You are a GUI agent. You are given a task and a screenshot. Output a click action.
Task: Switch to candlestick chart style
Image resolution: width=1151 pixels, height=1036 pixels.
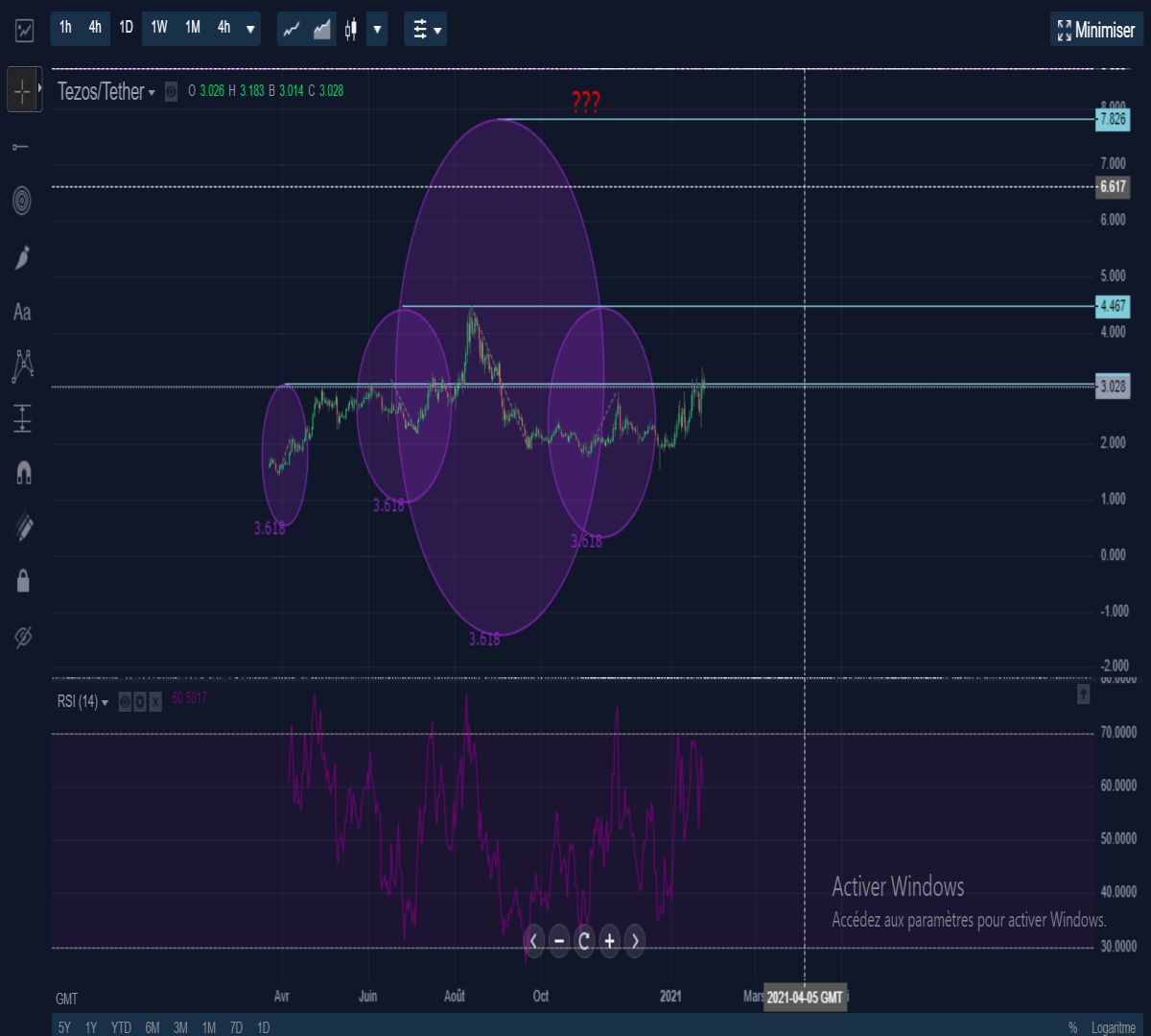coord(351,30)
